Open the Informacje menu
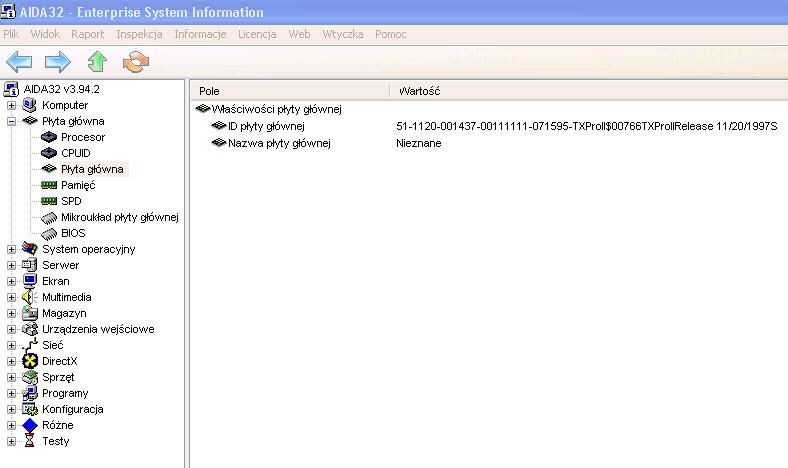 [200, 34]
